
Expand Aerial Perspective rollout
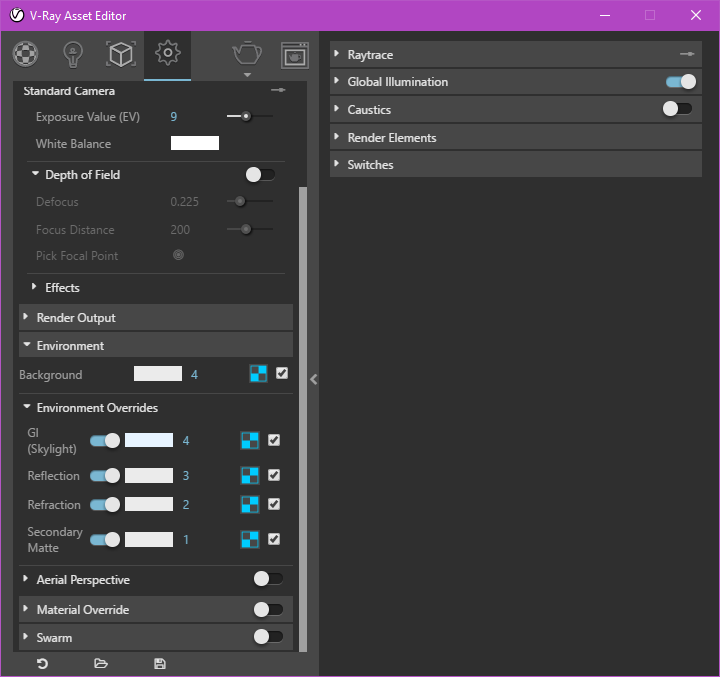click(26, 579)
